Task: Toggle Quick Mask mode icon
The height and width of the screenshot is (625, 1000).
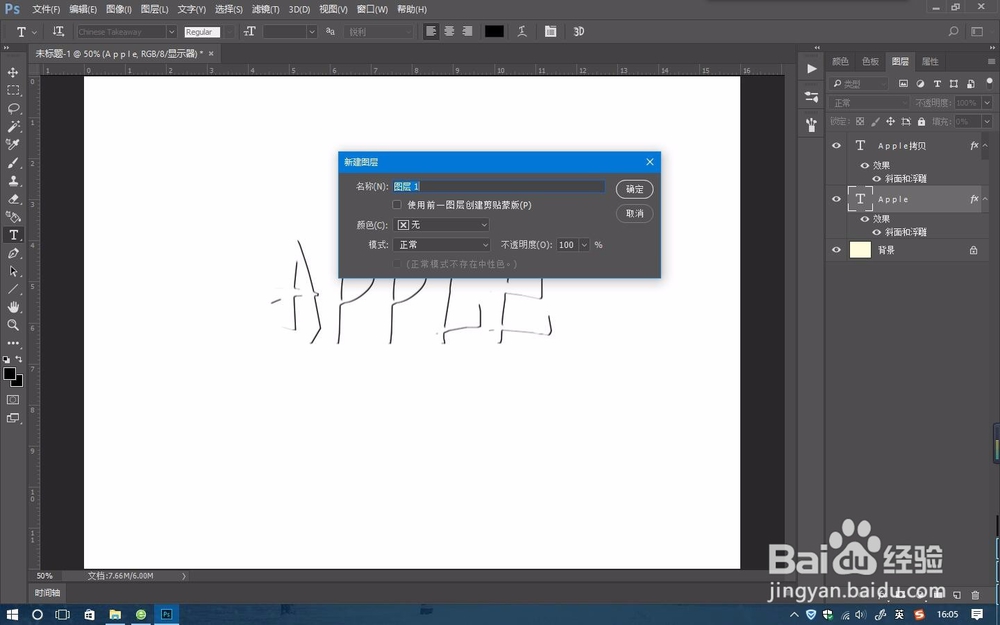Action: coord(13,400)
